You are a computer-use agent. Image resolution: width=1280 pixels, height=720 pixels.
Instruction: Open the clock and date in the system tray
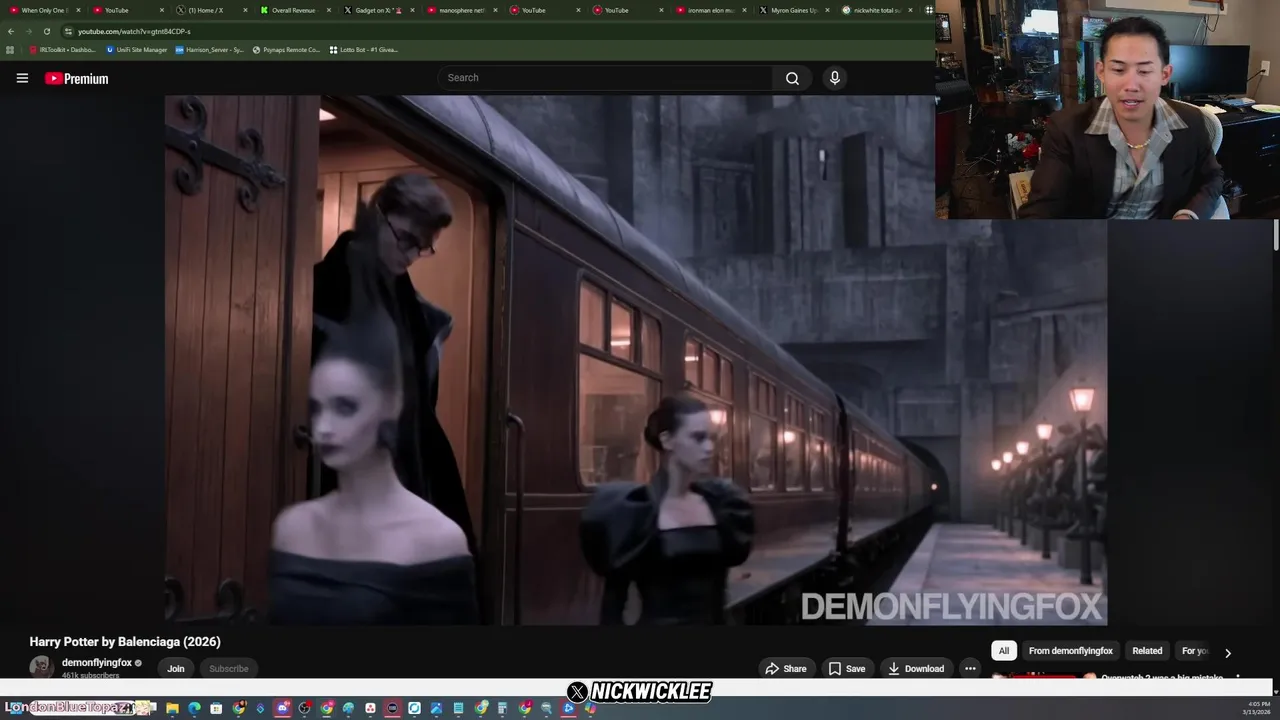[1256, 708]
